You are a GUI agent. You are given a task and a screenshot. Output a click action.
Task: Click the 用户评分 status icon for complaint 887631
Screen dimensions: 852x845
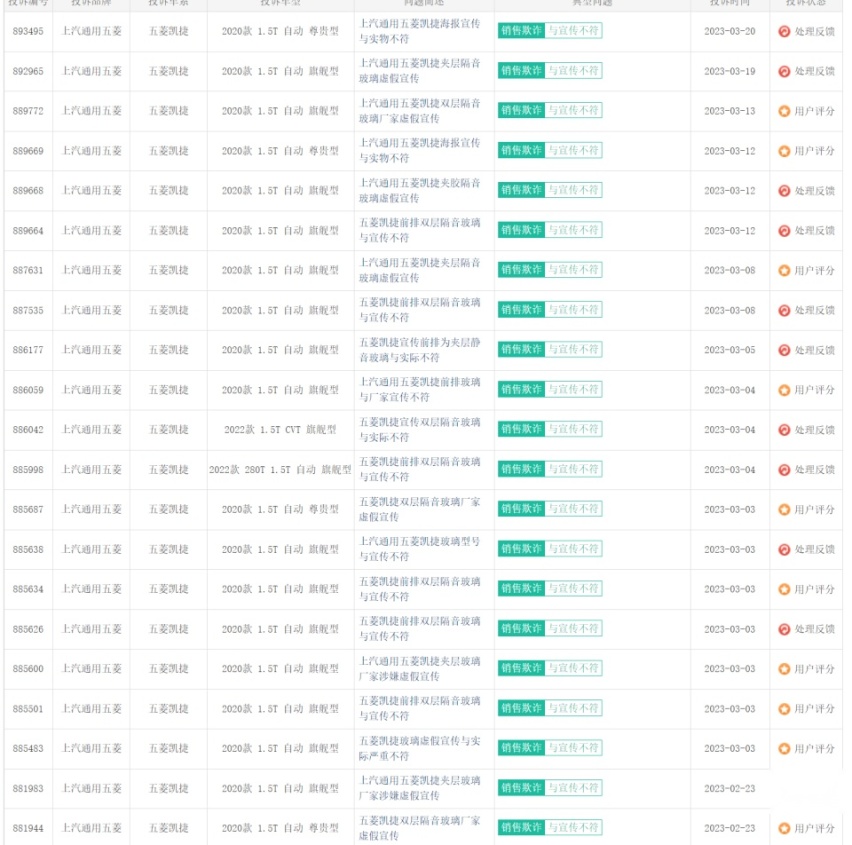[784, 270]
